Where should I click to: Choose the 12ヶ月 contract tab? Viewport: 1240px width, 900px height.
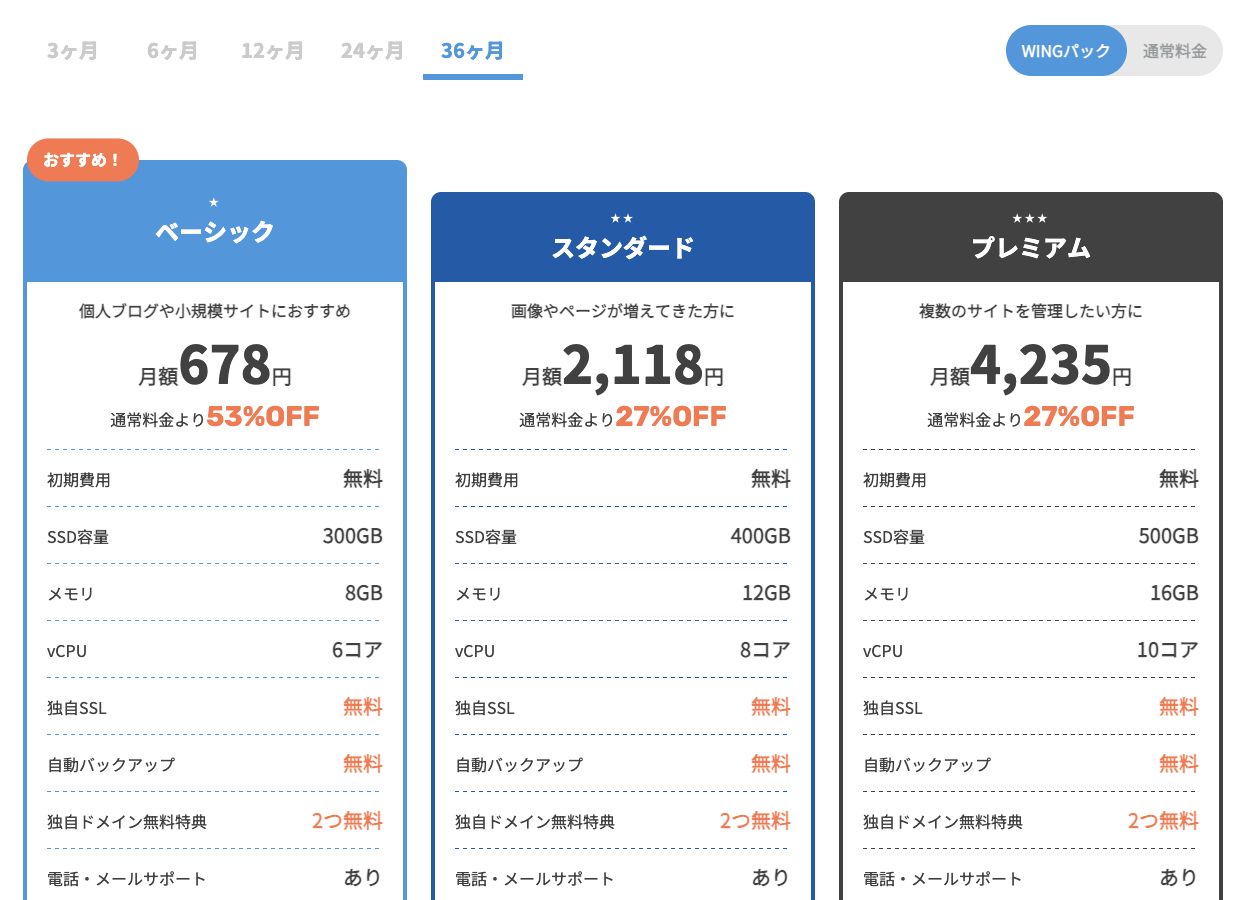click(x=272, y=51)
